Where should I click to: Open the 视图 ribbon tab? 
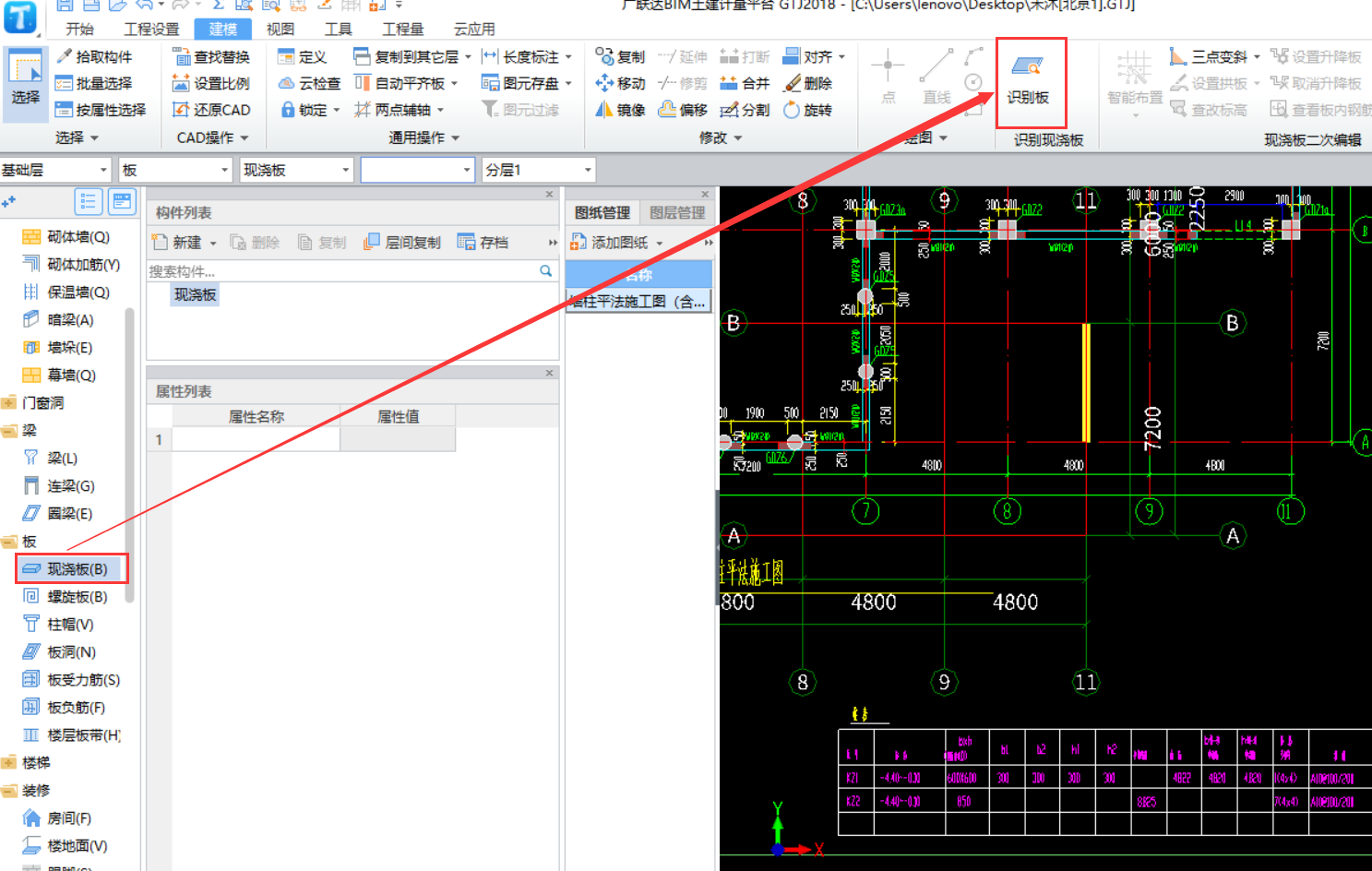point(280,29)
